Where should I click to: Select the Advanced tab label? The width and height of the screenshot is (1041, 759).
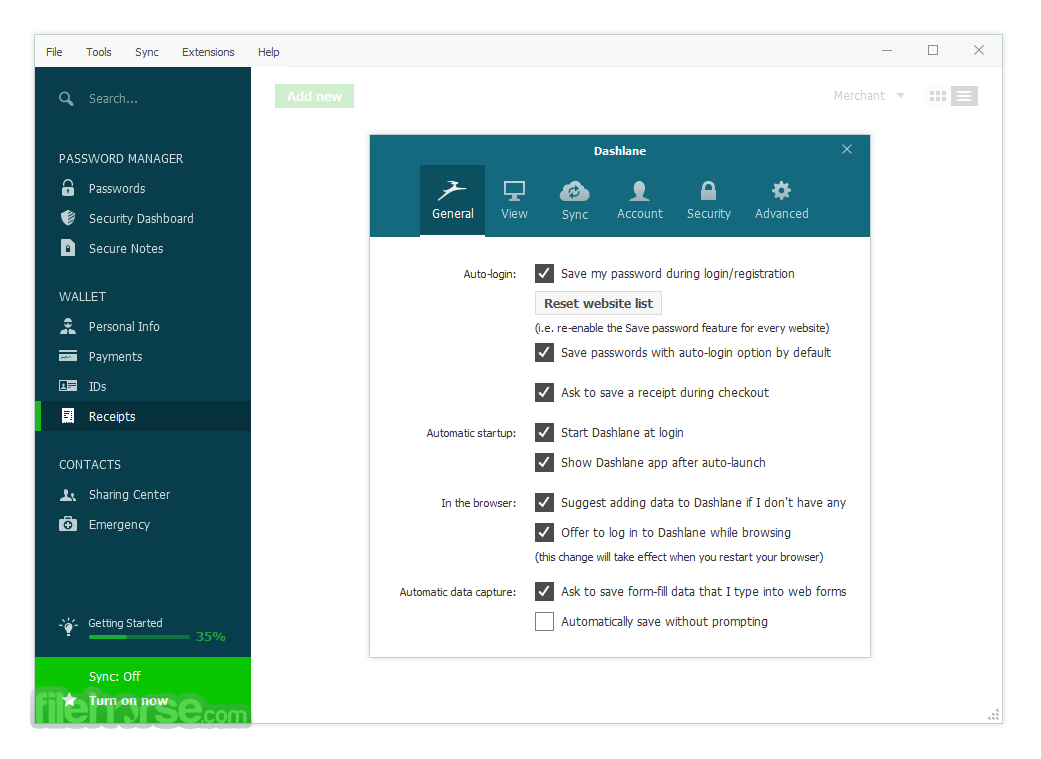(x=781, y=214)
